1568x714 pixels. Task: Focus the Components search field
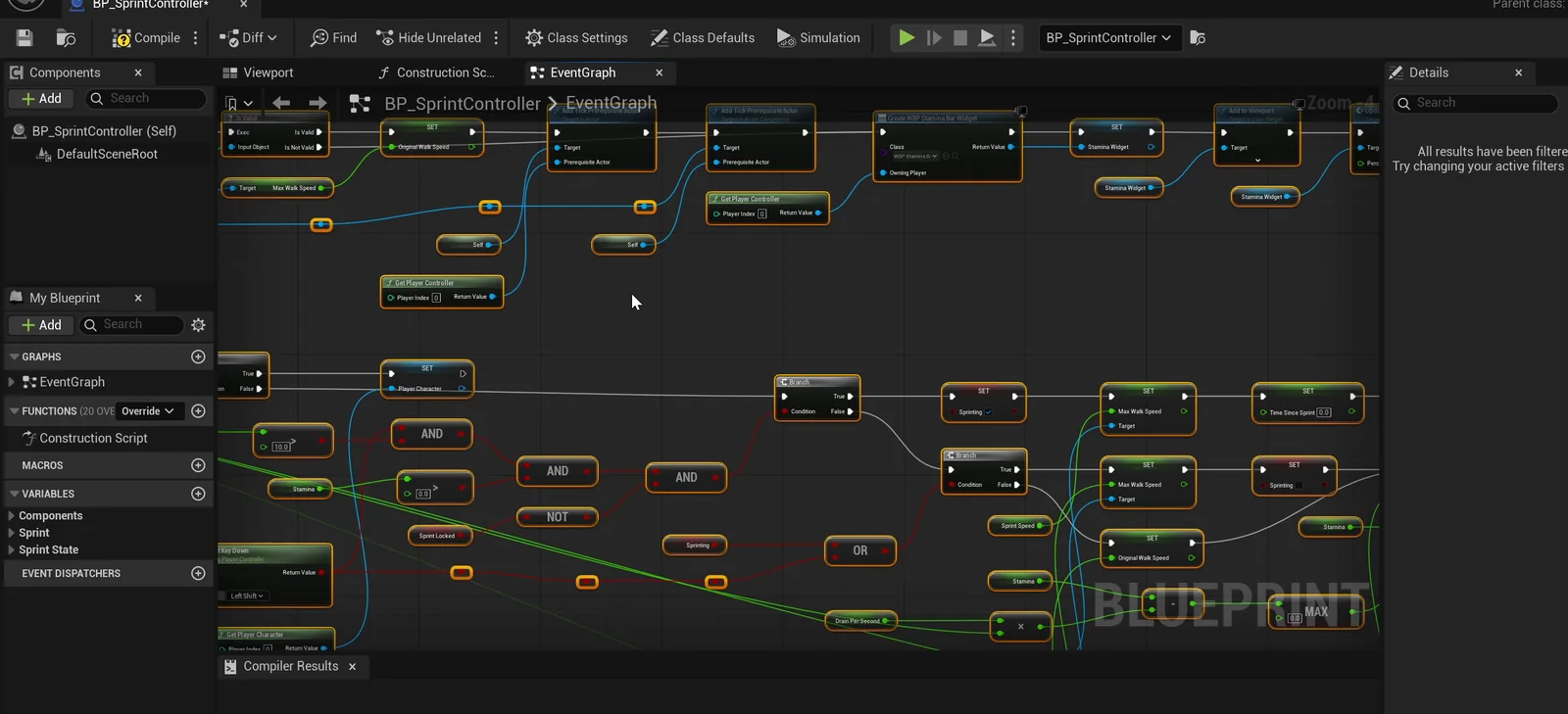point(147,99)
